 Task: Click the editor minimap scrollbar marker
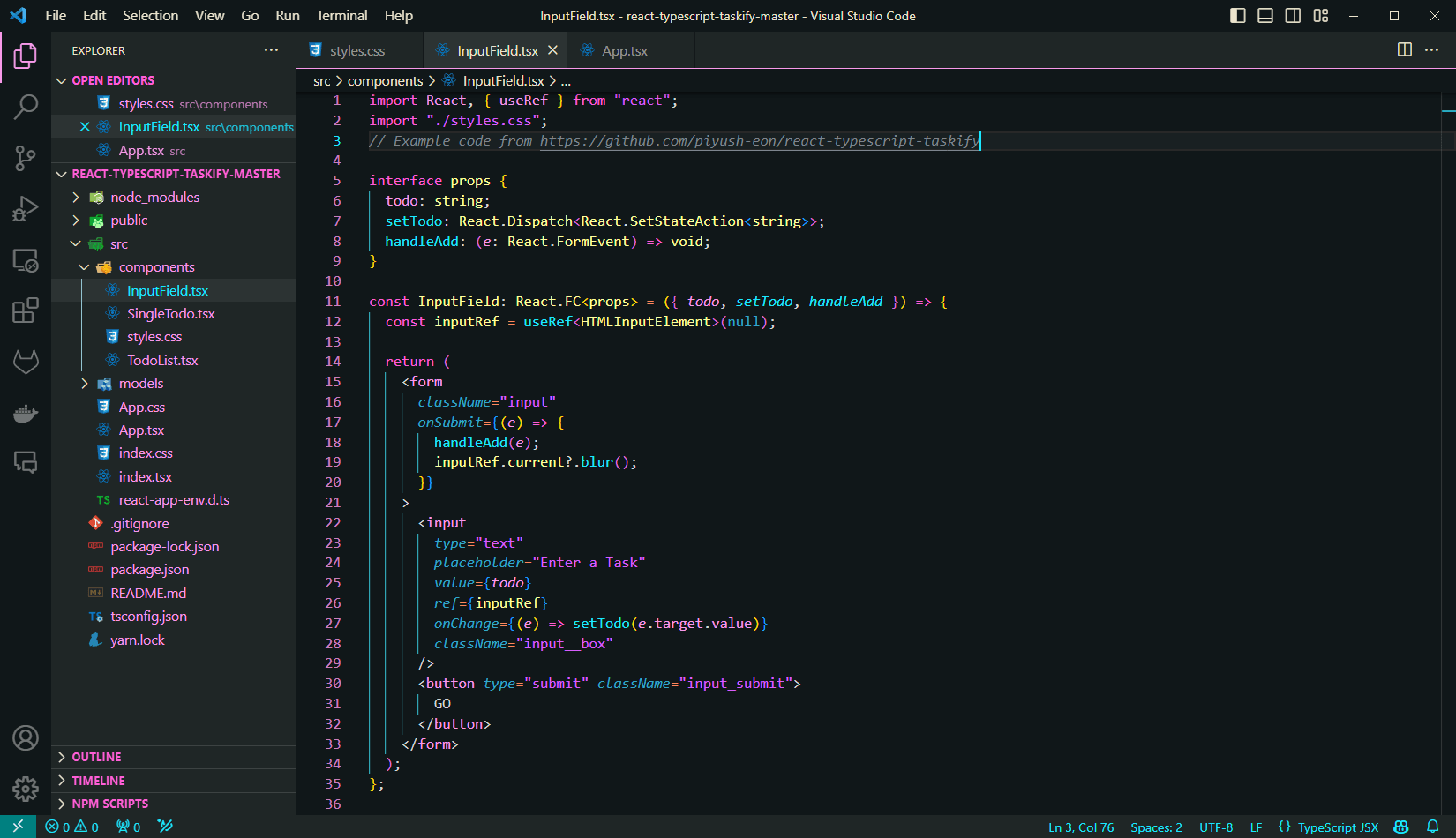coord(1448,111)
